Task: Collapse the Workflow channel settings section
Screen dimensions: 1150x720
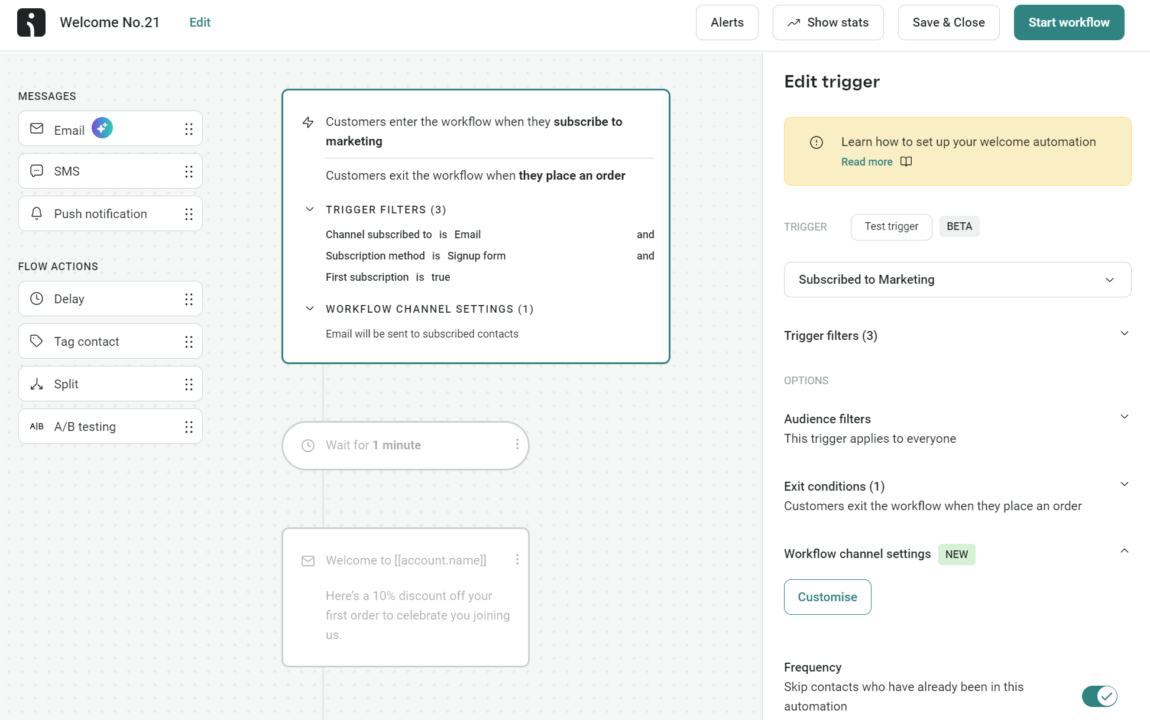Action: [1124, 551]
